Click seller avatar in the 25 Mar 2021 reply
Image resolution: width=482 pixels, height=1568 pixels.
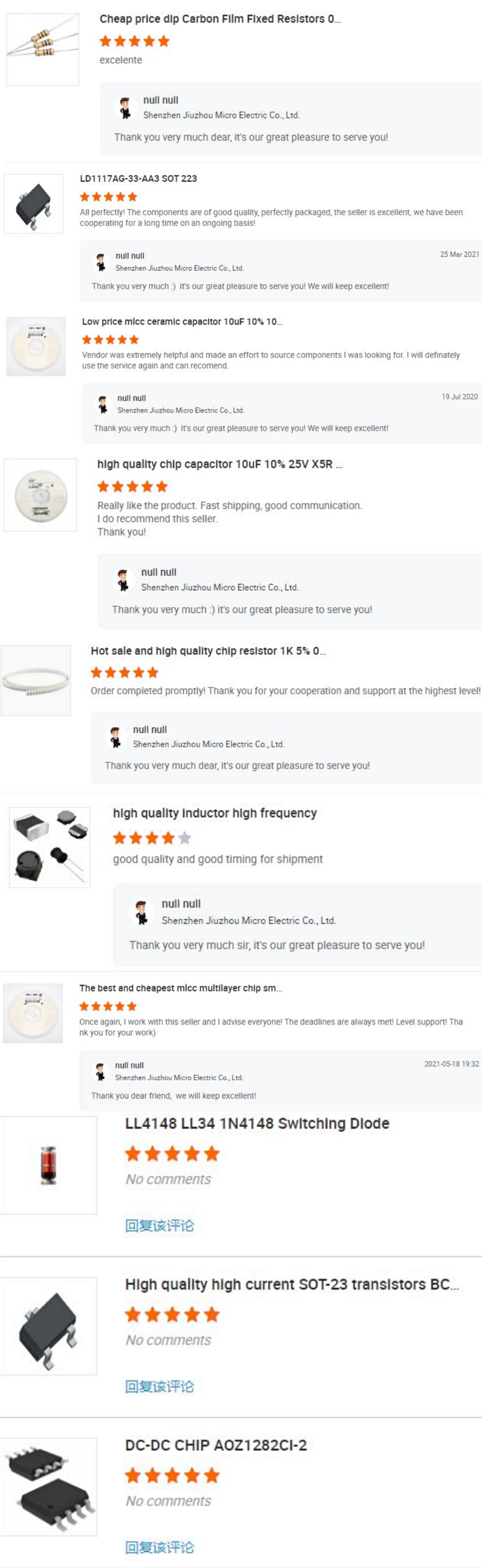pyautogui.click(x=101, y=262)
